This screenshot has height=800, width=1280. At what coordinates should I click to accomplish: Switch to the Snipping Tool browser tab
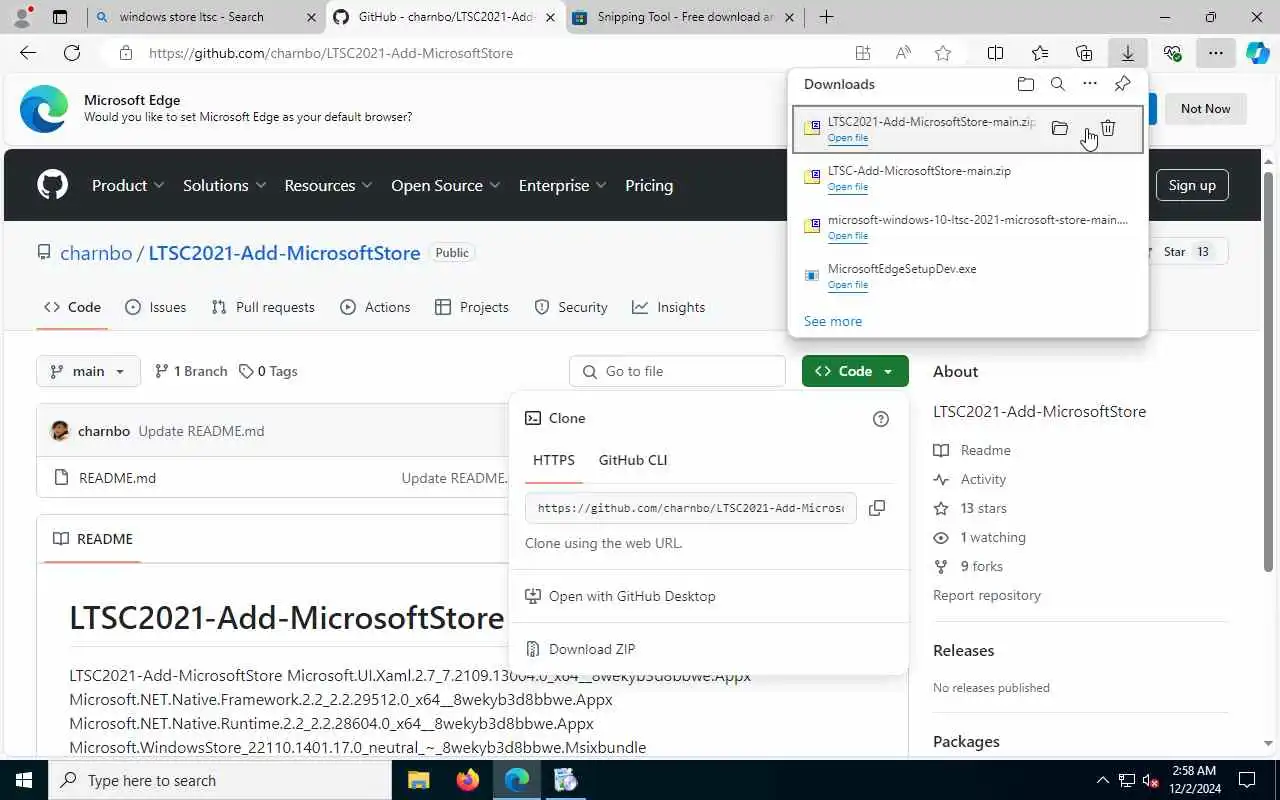(x=685, y=17)
